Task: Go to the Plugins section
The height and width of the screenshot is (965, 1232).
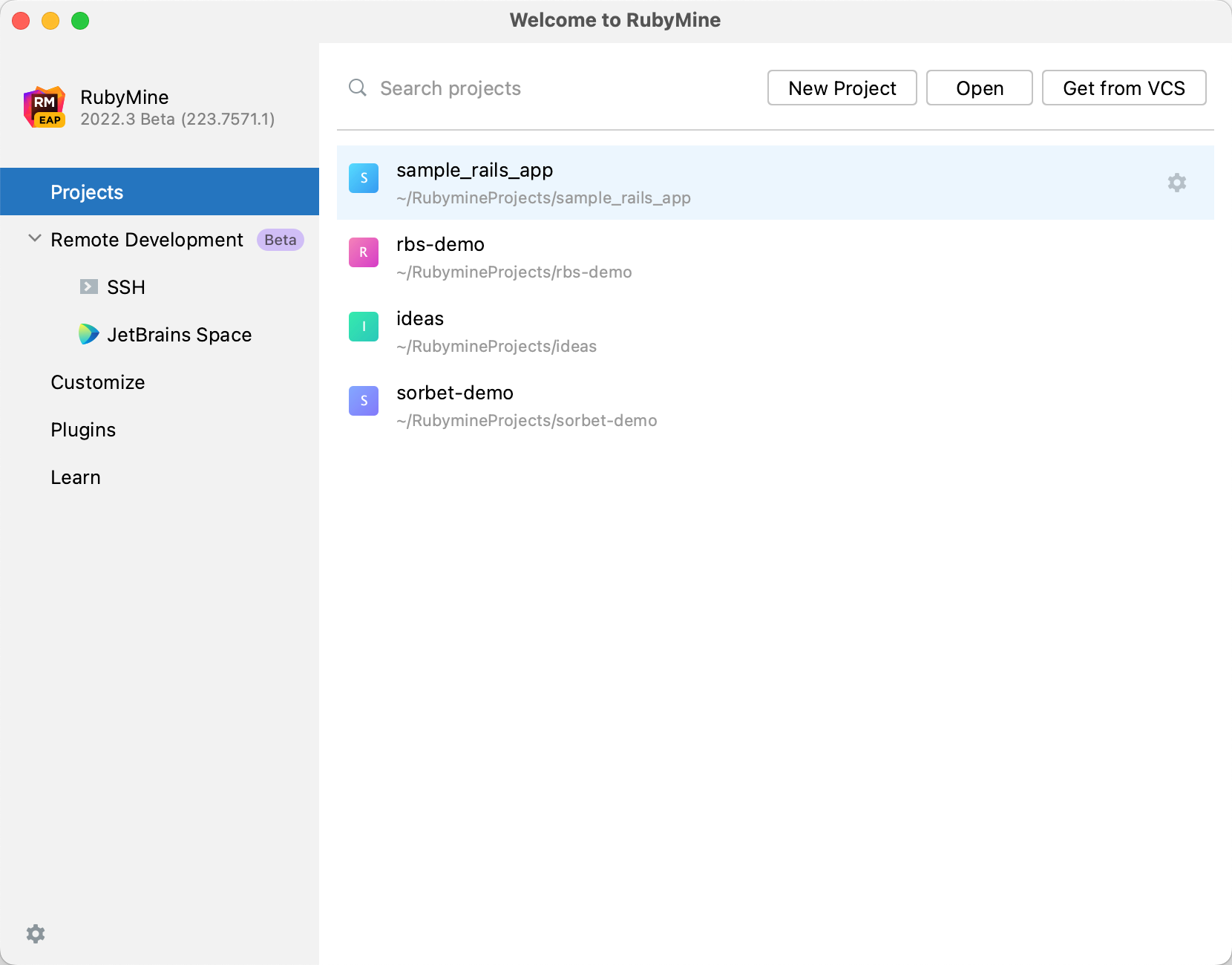Action: pos(83,430)
